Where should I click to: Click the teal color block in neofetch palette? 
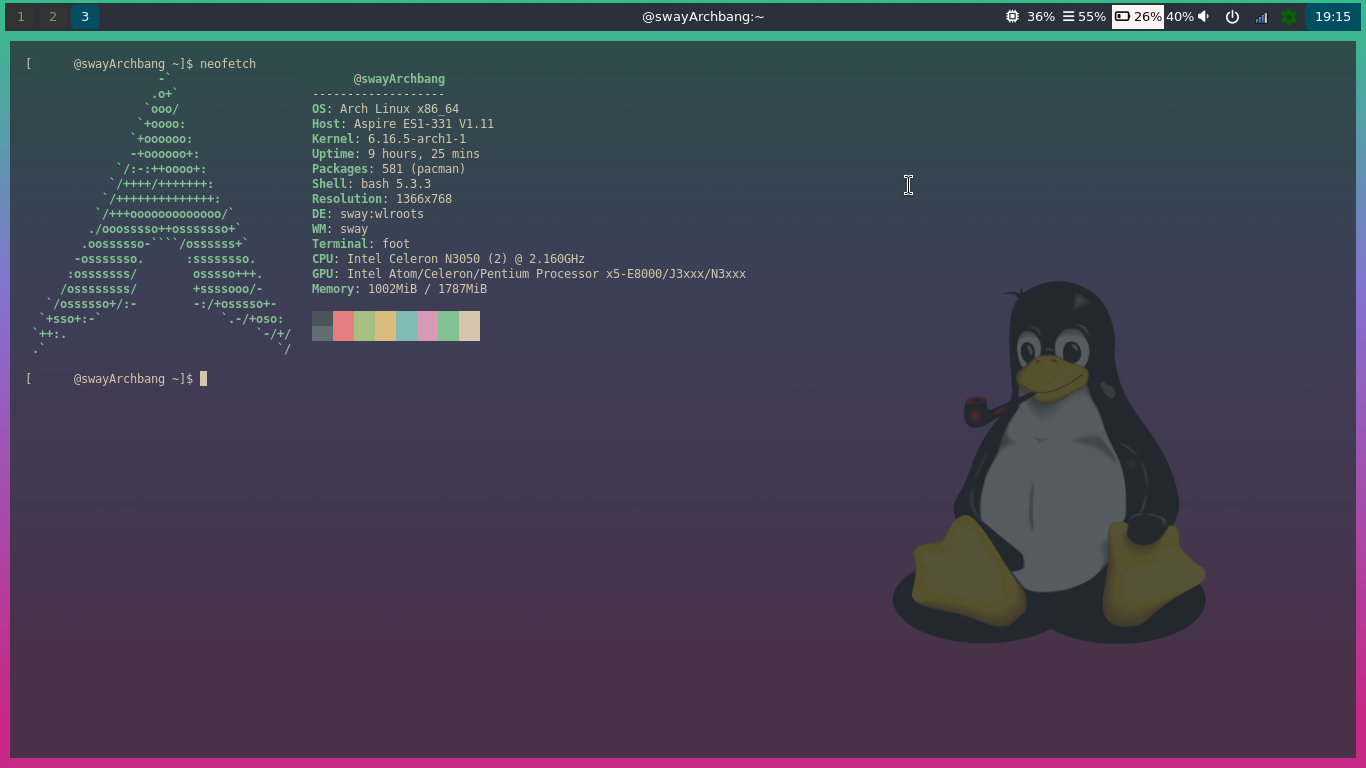pos(406,326)
